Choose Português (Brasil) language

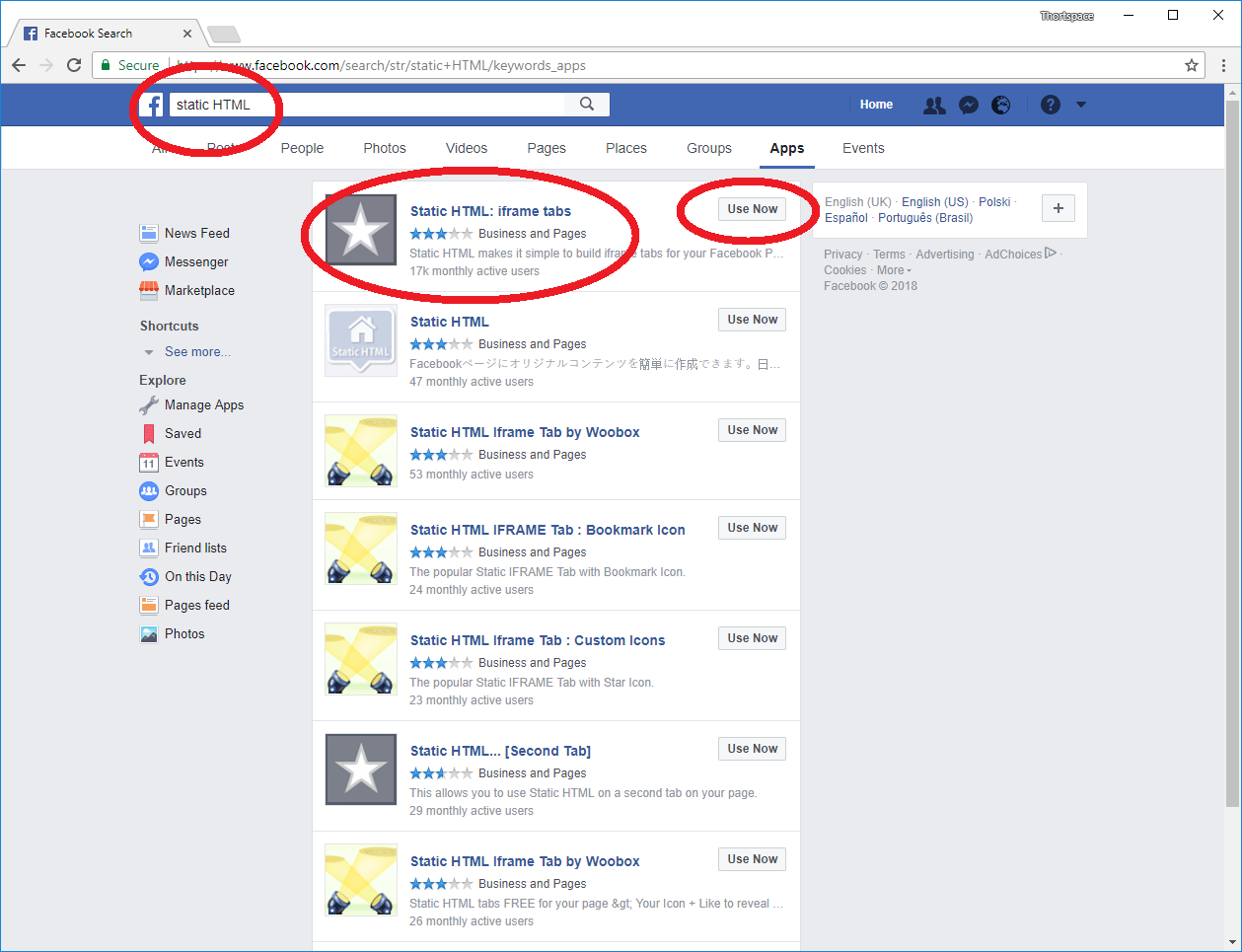[x=925, y=218]
